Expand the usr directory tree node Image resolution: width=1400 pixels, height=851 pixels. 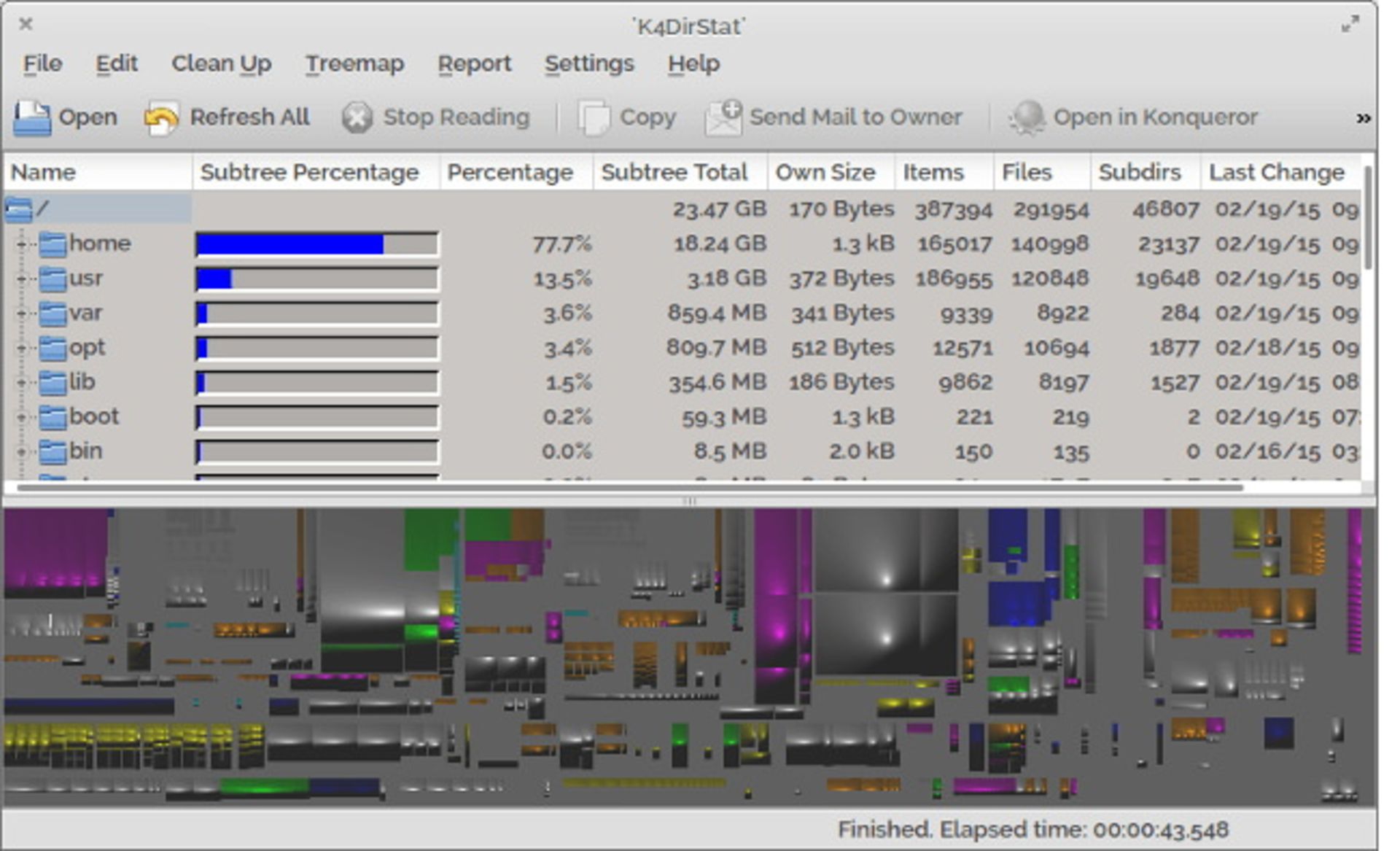click(x=21, y=279)
